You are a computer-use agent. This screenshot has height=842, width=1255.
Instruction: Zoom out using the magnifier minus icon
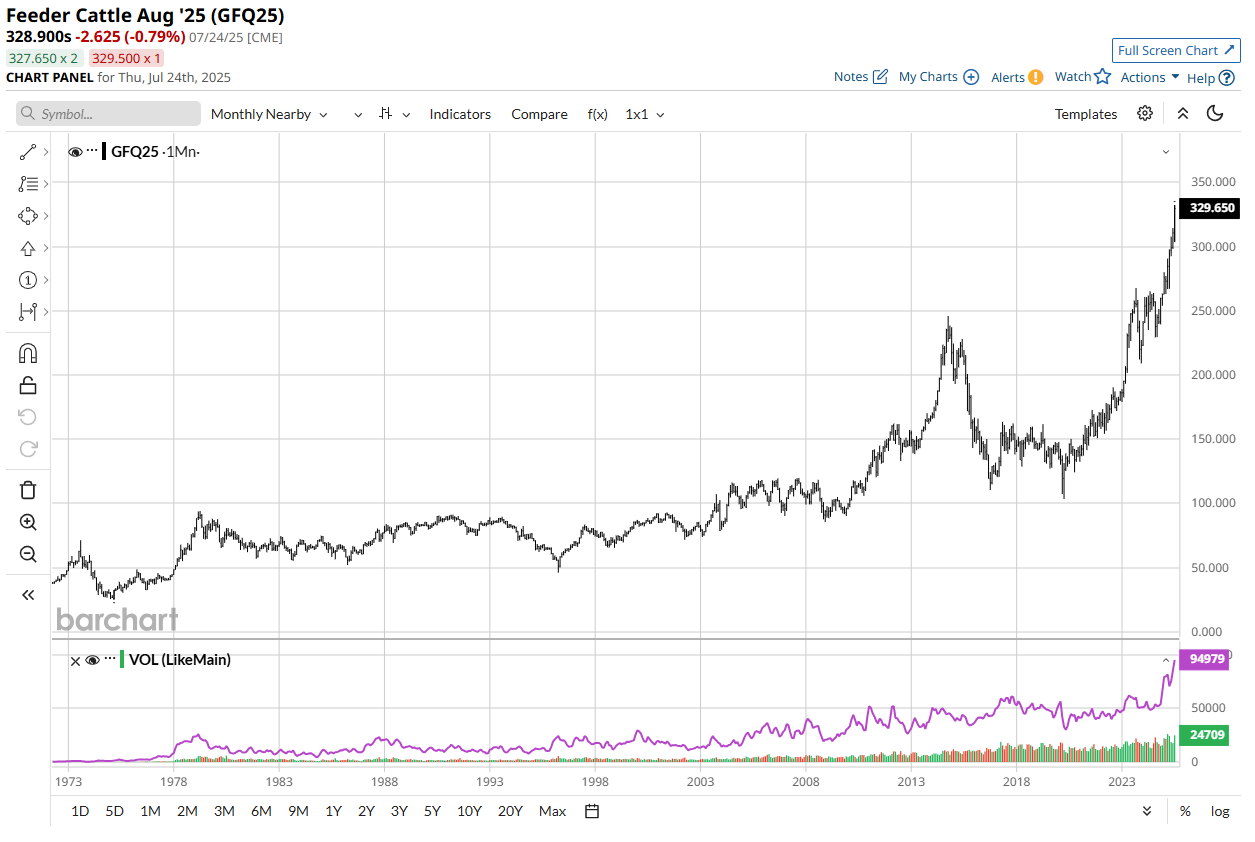[x=28, y=554]
